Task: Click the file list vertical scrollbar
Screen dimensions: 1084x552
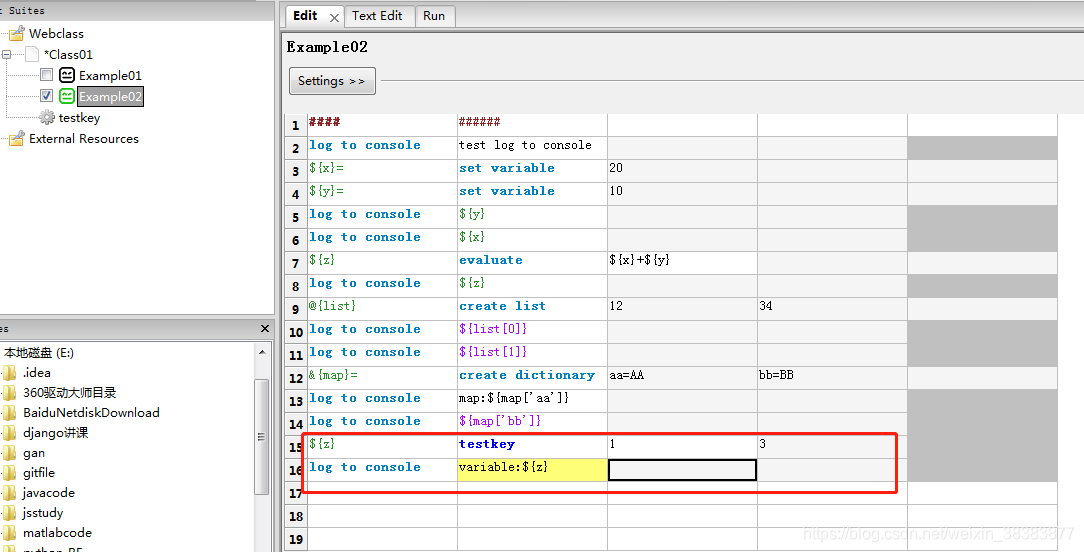Action: (x=261, y=436)
